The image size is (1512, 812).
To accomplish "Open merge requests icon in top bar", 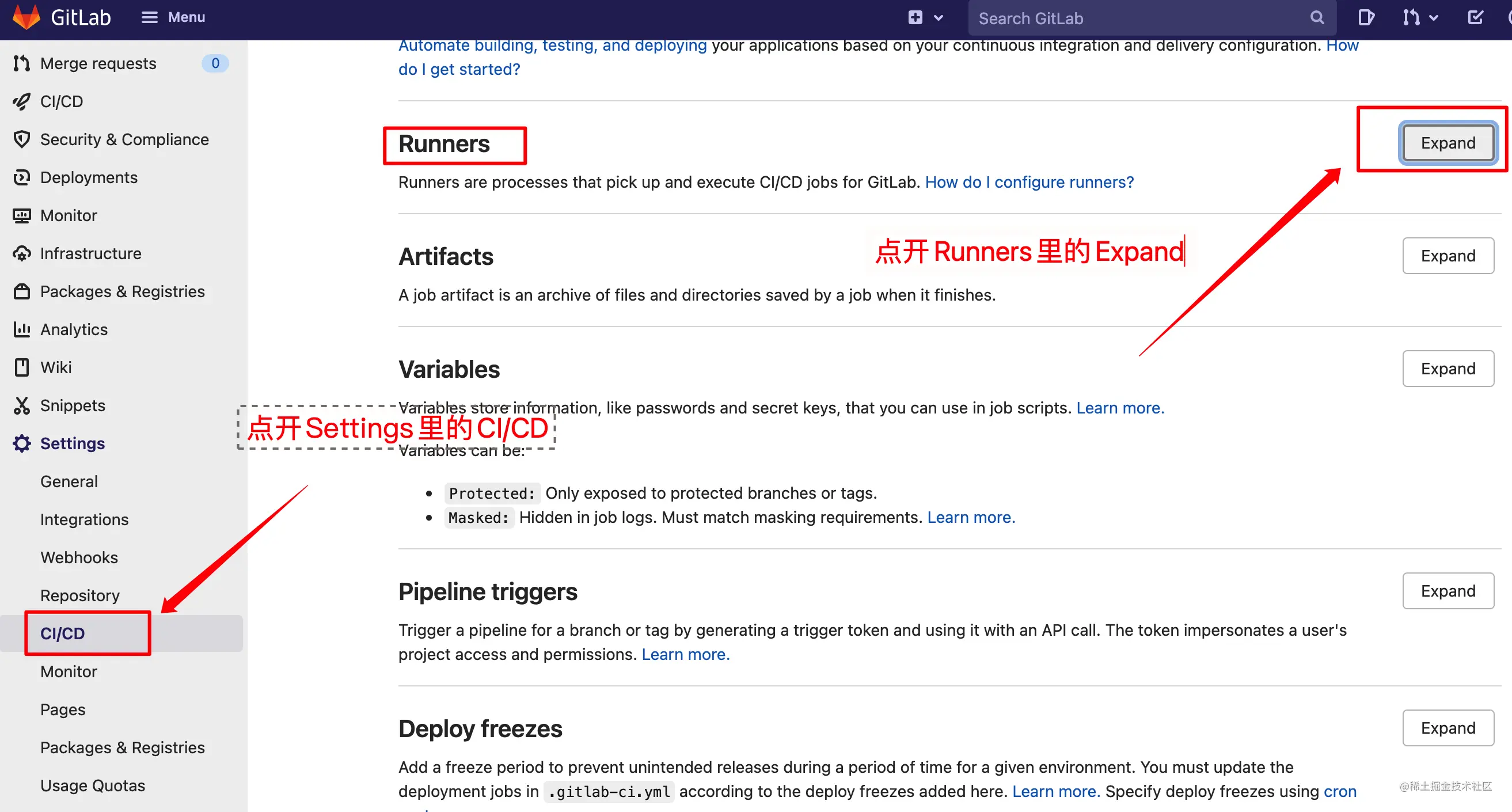I will (x=1411, y=18).
